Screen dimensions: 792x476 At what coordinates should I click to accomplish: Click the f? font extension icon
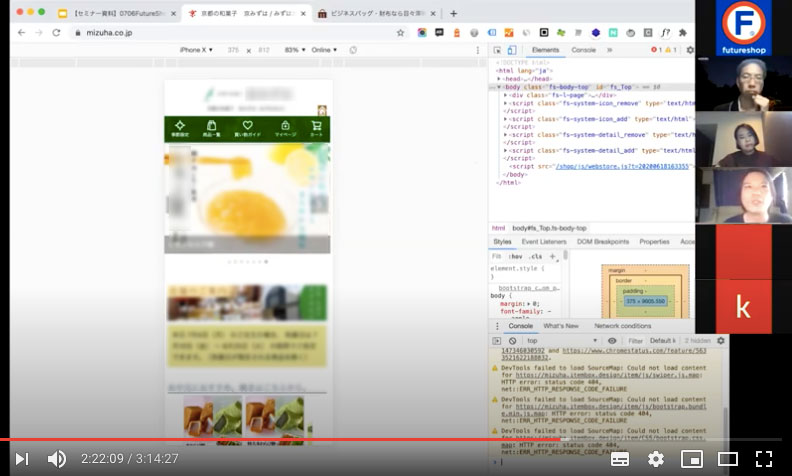pyautogui.click(x=666, y=33)
